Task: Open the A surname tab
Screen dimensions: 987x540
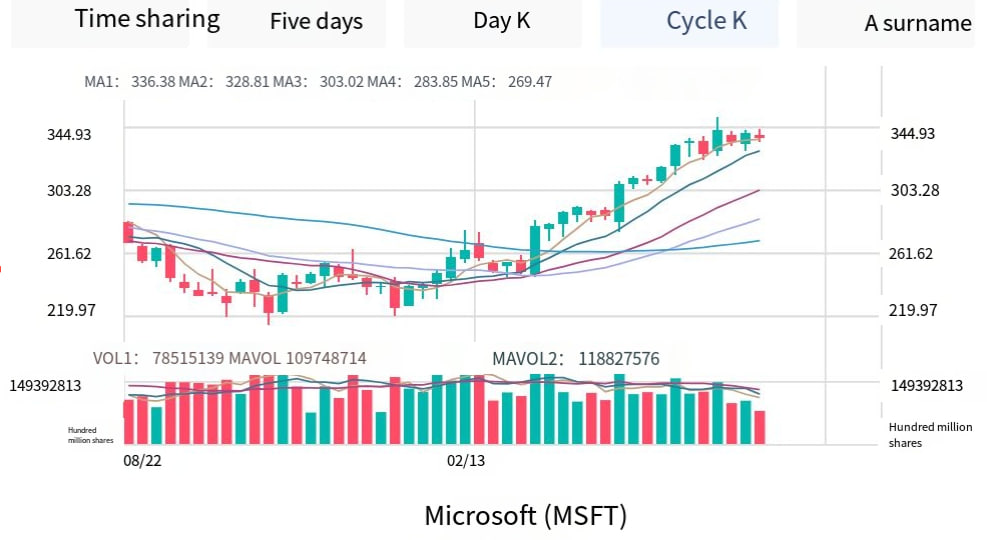Action: [x=917, y=24]
